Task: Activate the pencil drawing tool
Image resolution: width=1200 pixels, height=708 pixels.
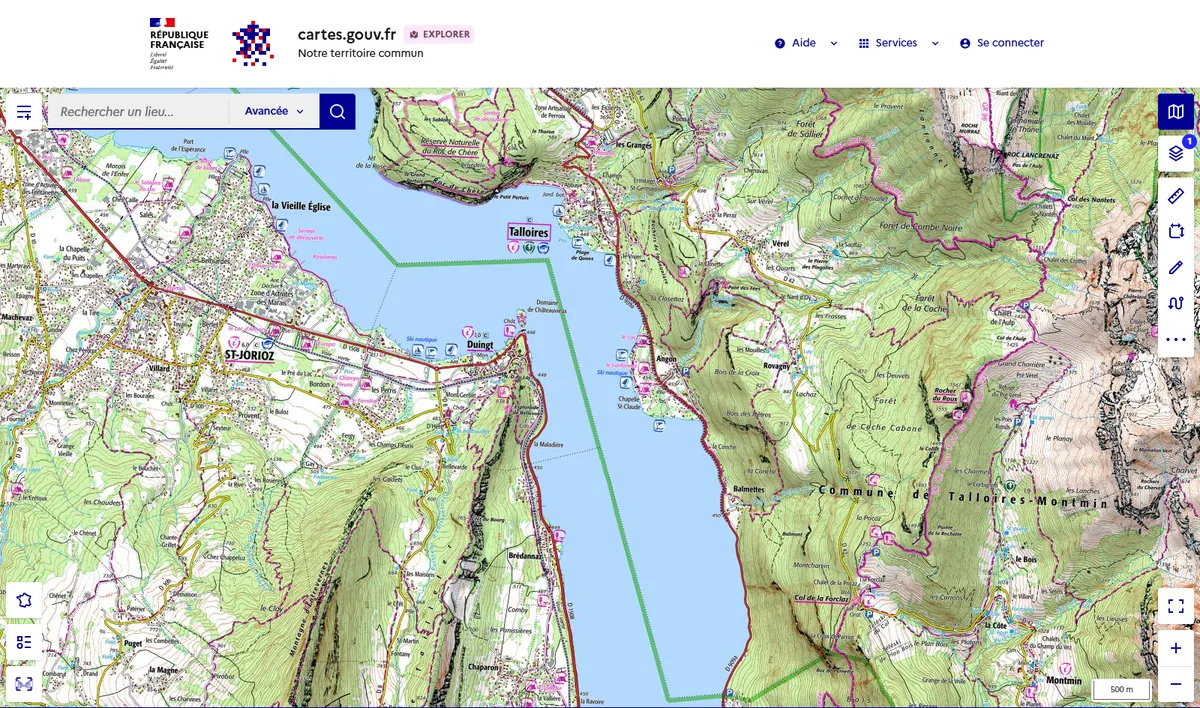Action: point(1176,267)
